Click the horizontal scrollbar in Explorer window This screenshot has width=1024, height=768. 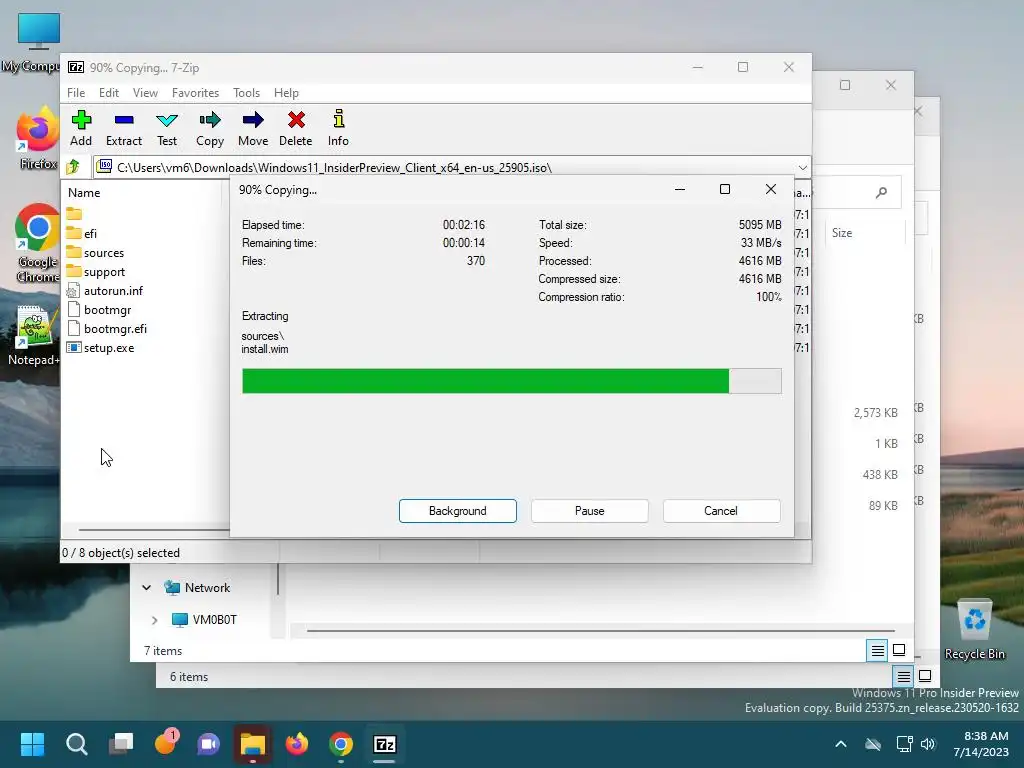600,631
